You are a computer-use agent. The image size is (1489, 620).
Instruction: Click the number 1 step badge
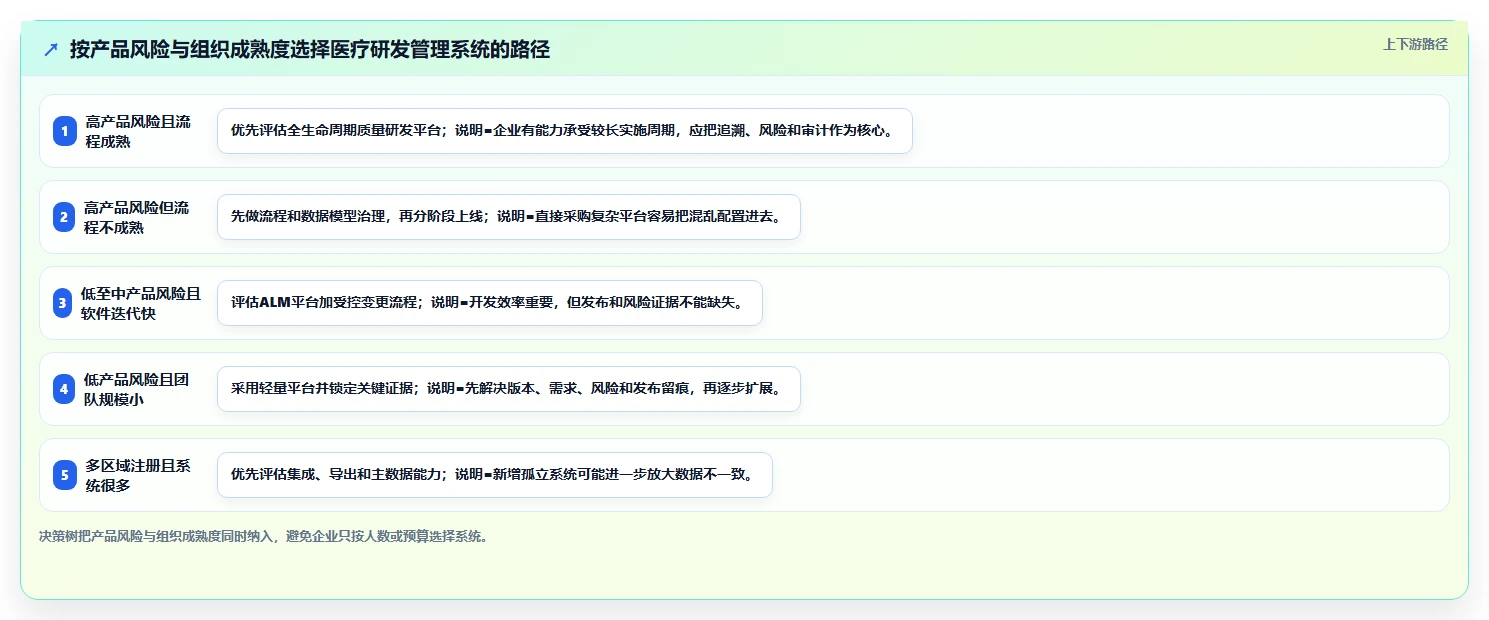(65, 131)
